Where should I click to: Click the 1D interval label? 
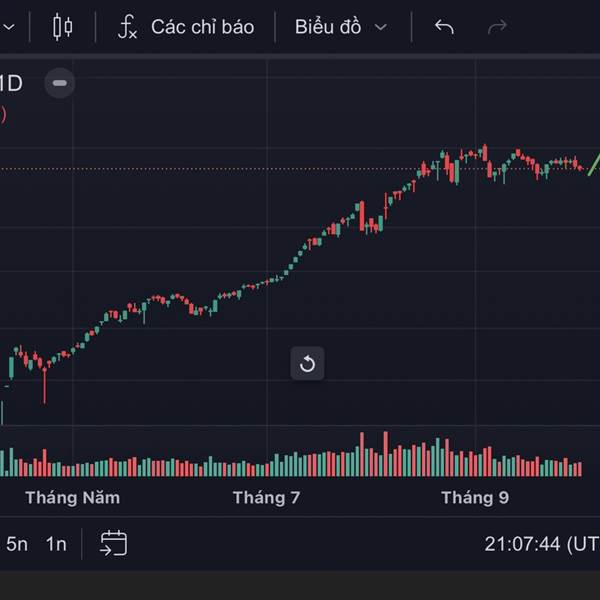tap(10, 83)
